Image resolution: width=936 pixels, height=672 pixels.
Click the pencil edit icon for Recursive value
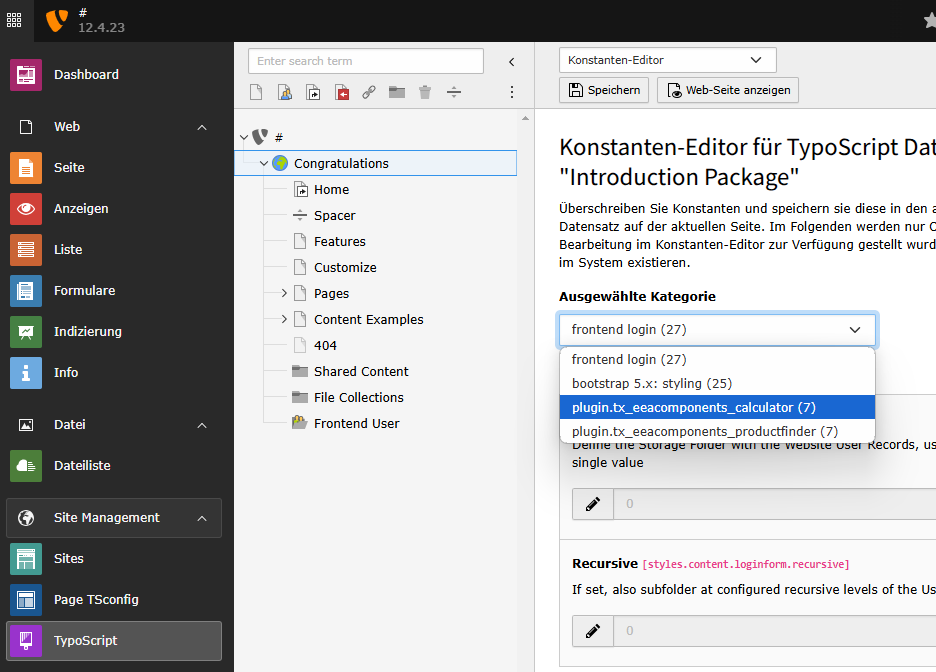tap(593, 631)
